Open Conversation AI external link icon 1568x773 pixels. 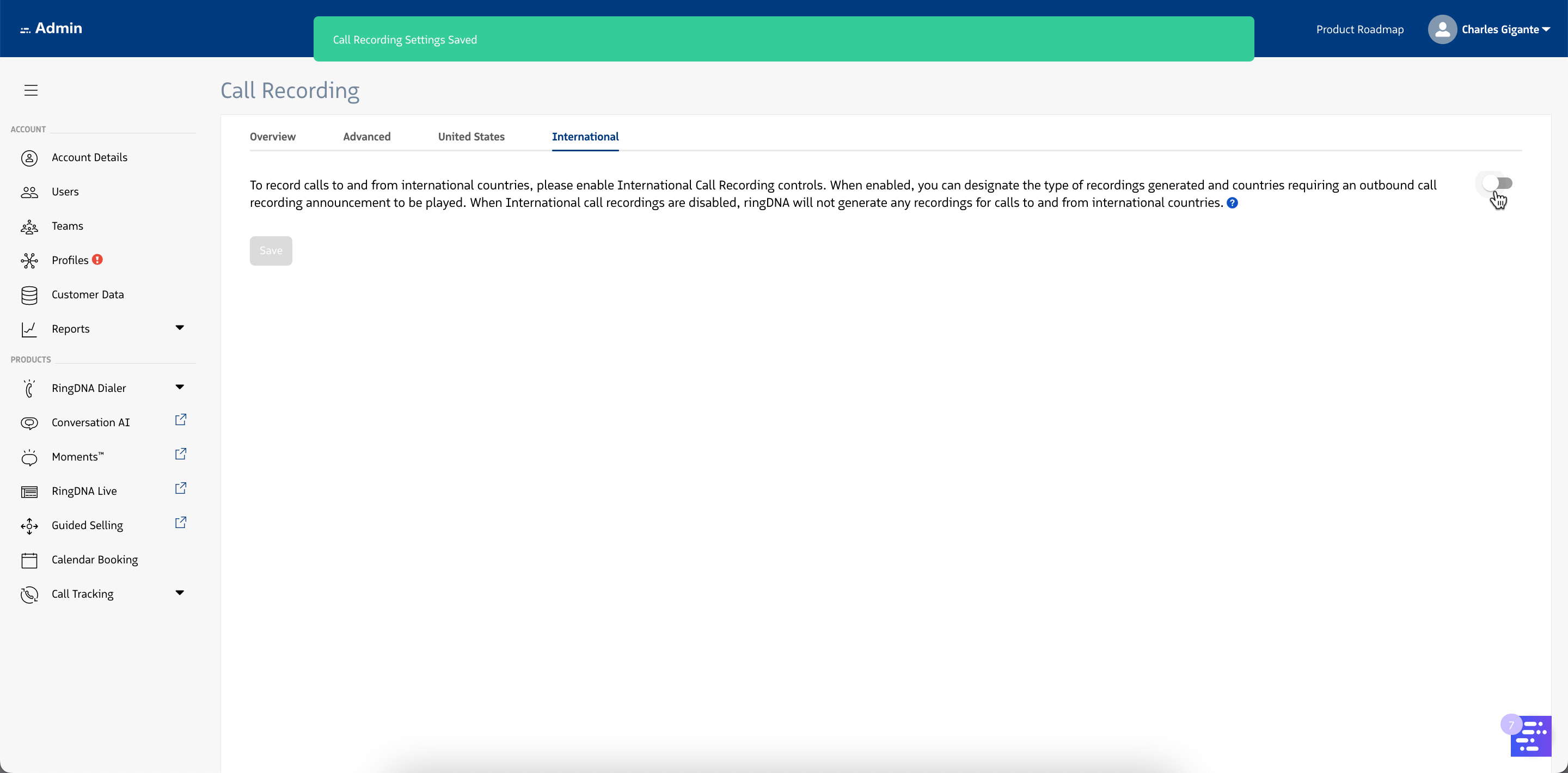click(x=181, y=420)
